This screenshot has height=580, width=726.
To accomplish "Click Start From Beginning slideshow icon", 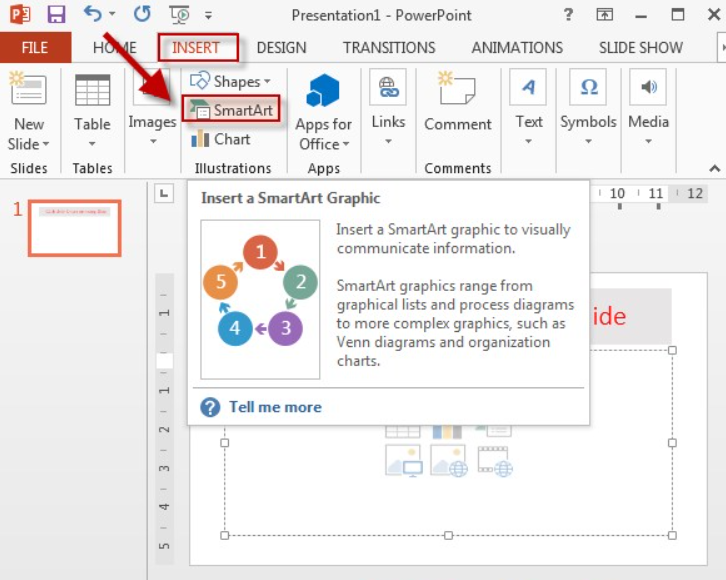I will pos(180,15).
